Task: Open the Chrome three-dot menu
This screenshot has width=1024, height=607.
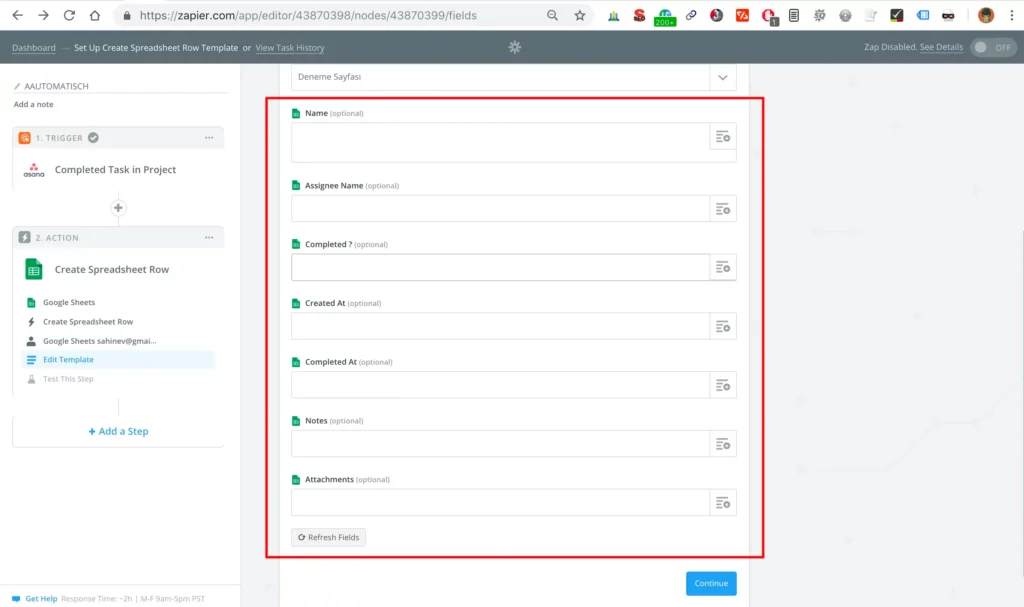Action: click(1012, 15)
